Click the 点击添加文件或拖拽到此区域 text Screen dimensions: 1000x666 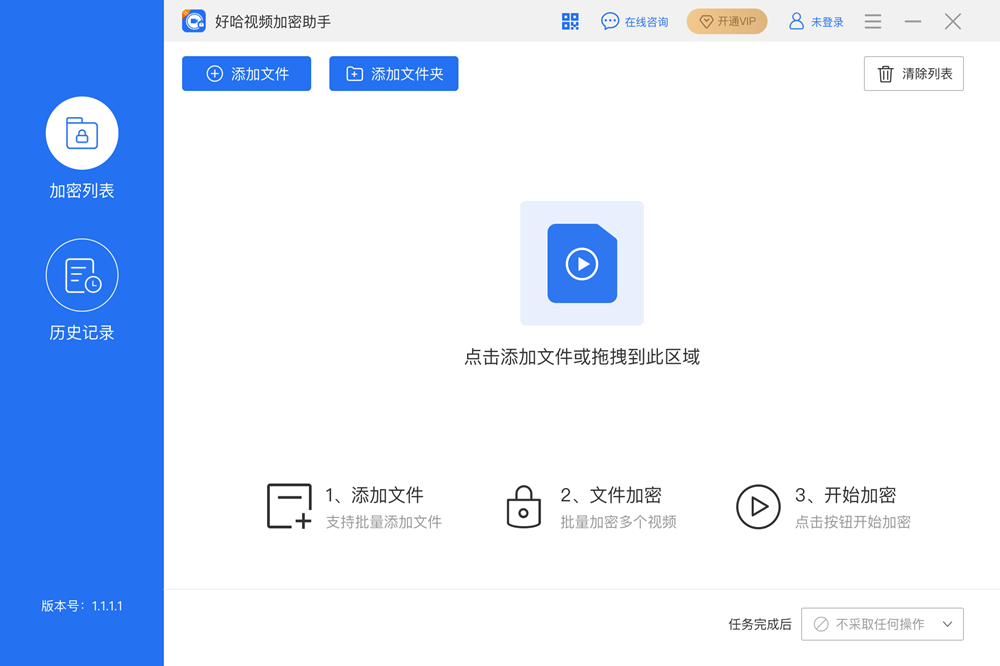(x=582, y=357)
